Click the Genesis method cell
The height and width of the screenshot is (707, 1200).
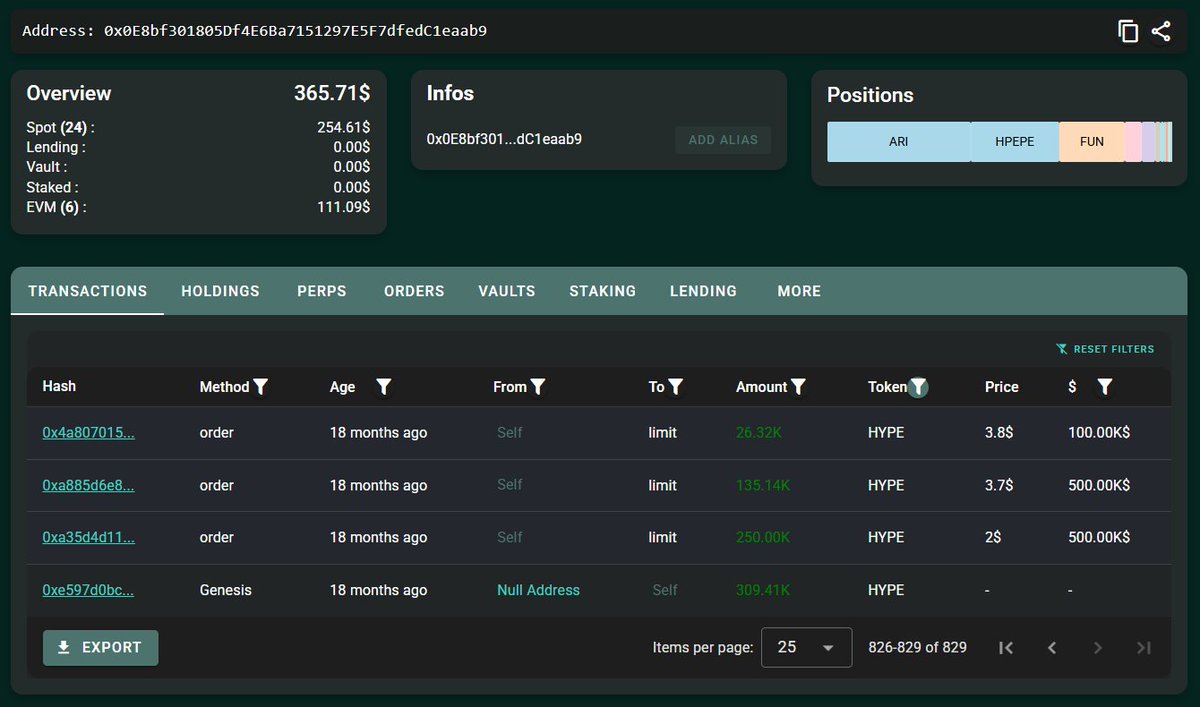(226, 590)
